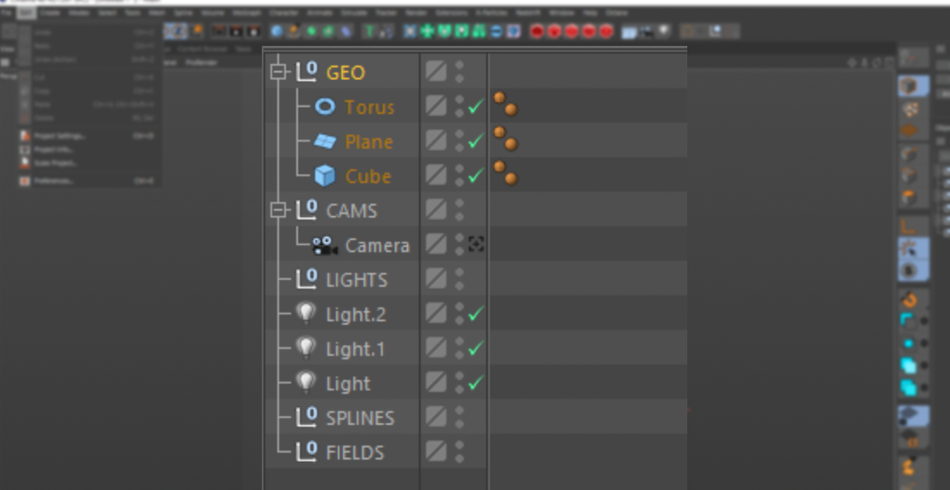Disable Cube with its green checkmark
This screenshot has width=950, height=490.
(476, 176)
